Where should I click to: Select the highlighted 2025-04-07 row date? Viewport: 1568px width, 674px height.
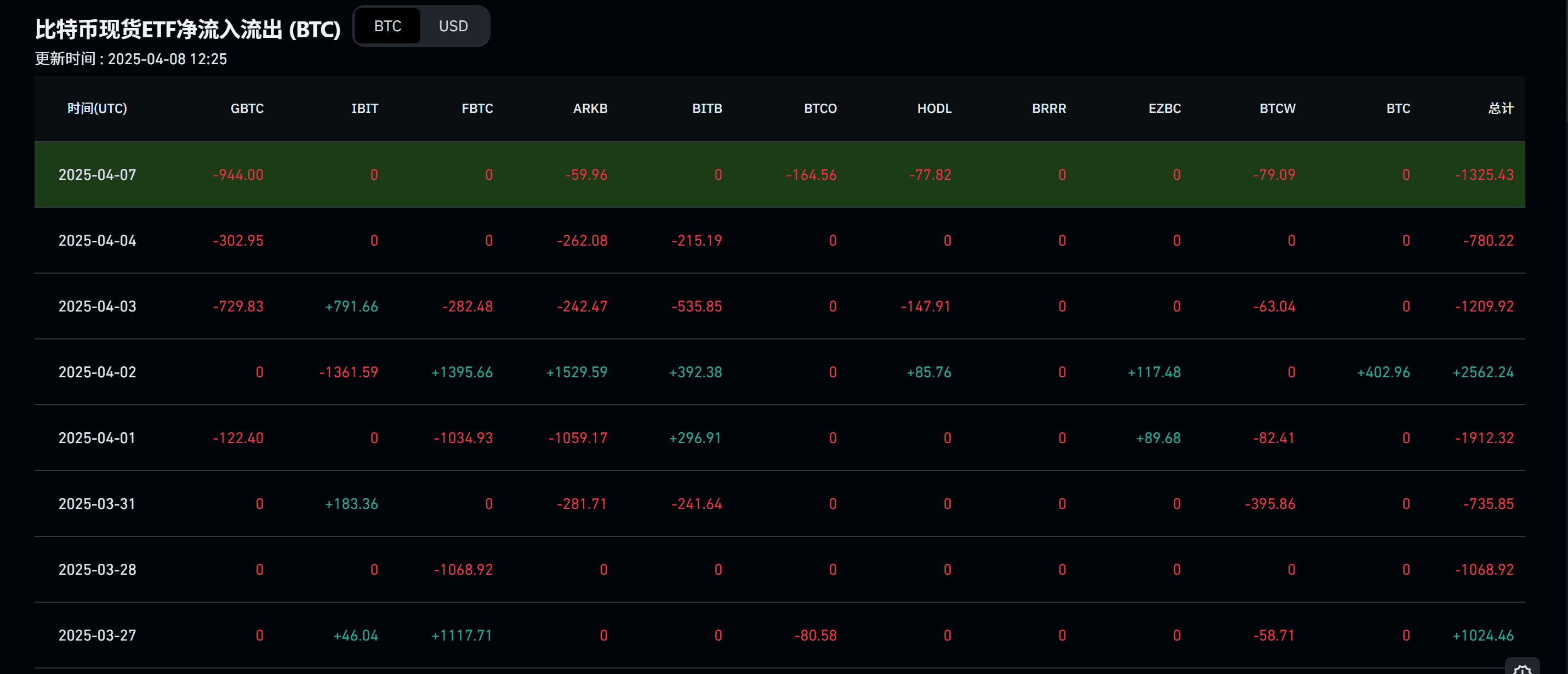pos(97,175)
